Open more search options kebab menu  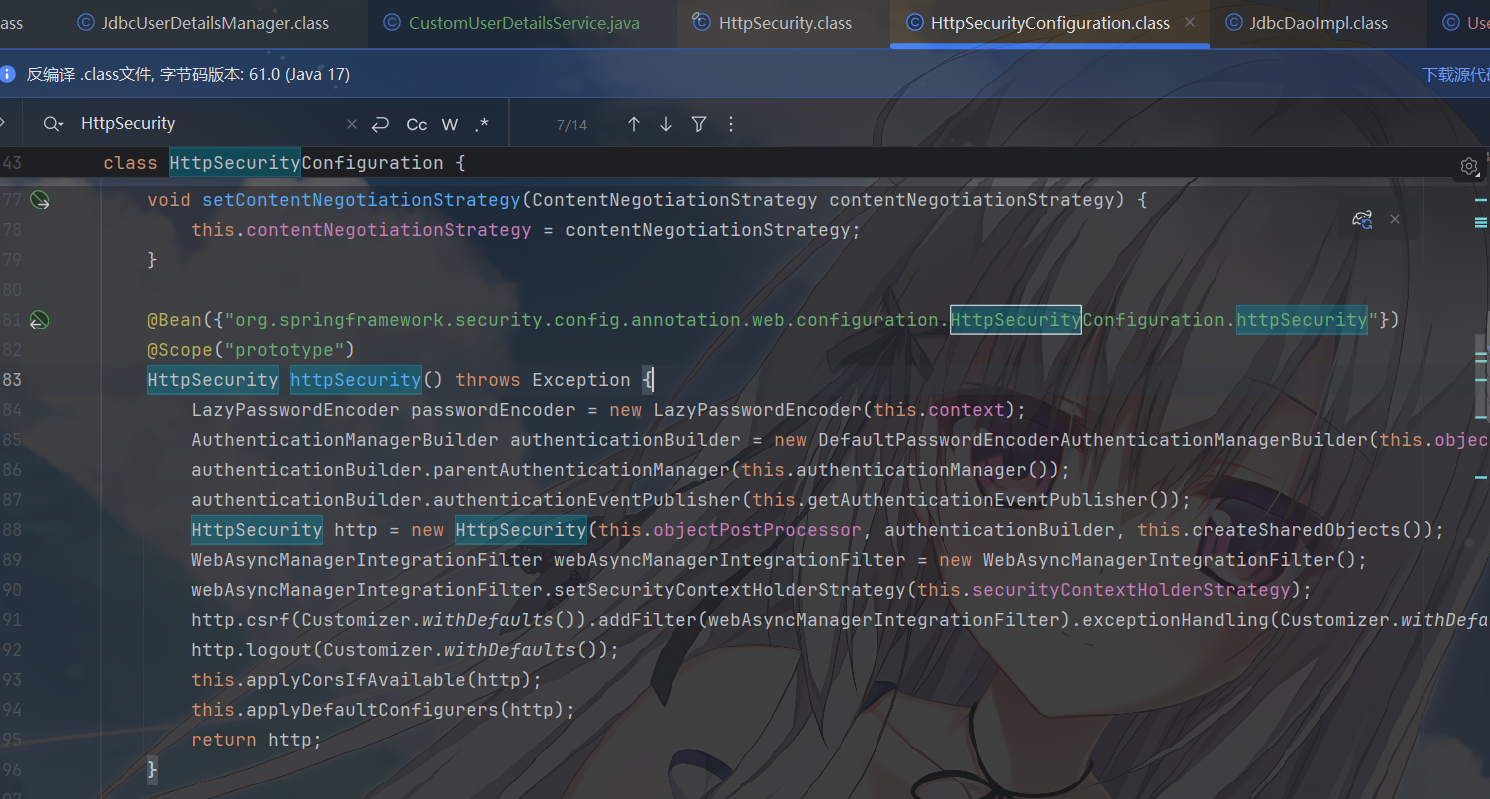[731, 124]
